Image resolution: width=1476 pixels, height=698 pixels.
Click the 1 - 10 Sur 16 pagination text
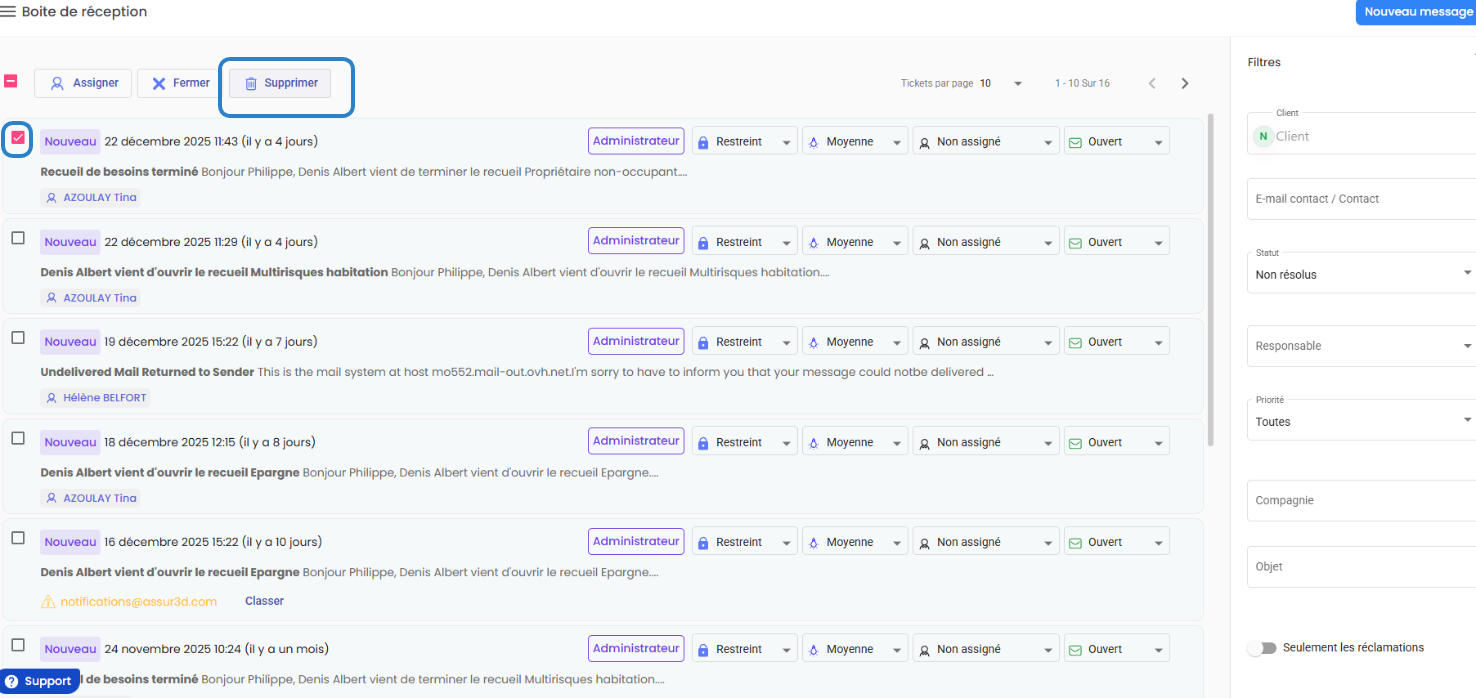click(1082, 83)
